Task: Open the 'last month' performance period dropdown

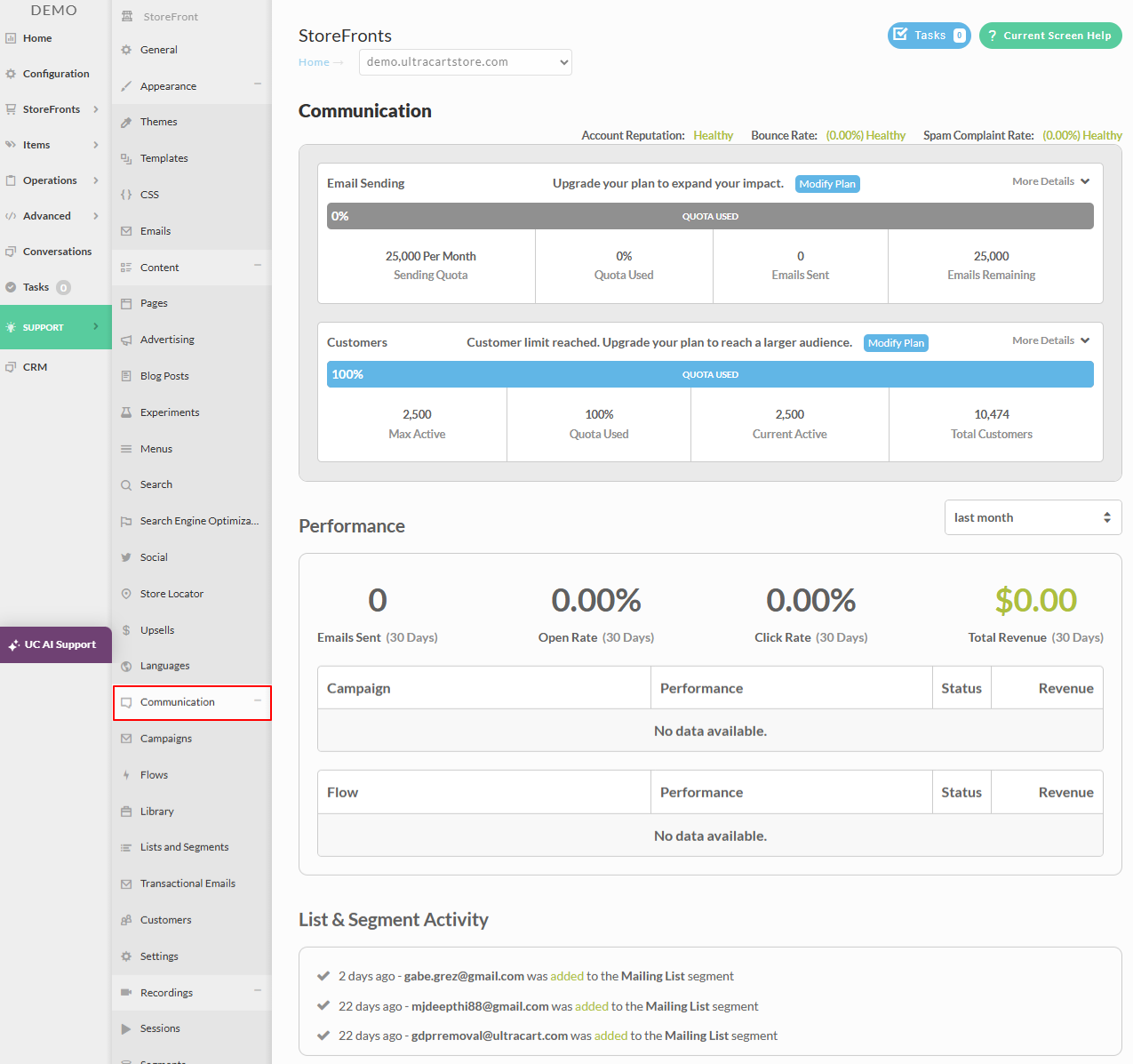Action: [1033, 517]
